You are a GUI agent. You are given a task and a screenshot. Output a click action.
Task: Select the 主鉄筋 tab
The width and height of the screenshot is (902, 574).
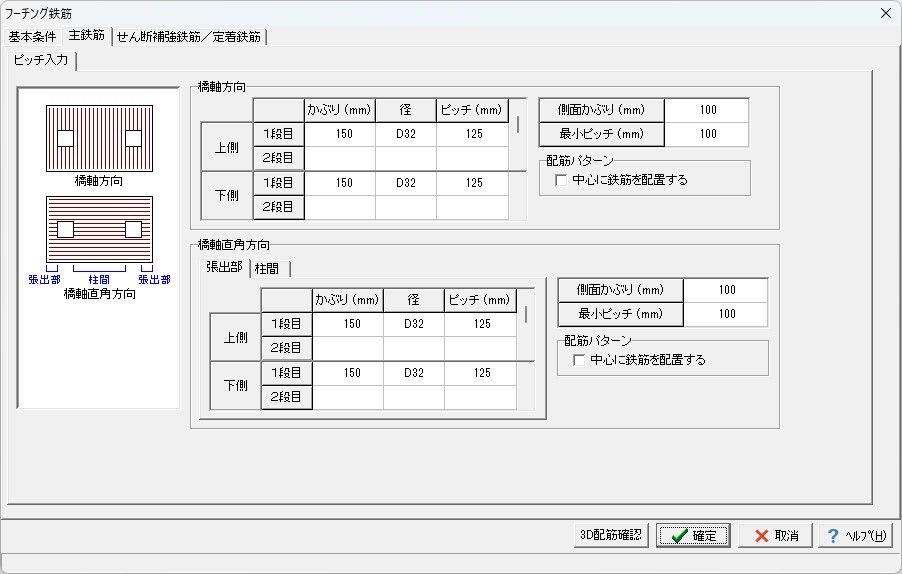pos(86,36)
